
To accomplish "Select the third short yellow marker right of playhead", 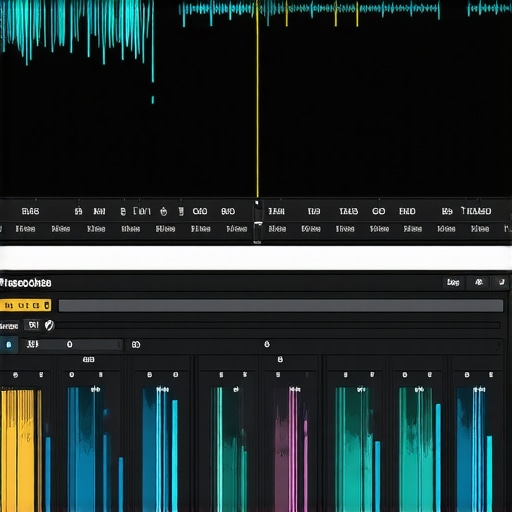I will pos(357,15).
